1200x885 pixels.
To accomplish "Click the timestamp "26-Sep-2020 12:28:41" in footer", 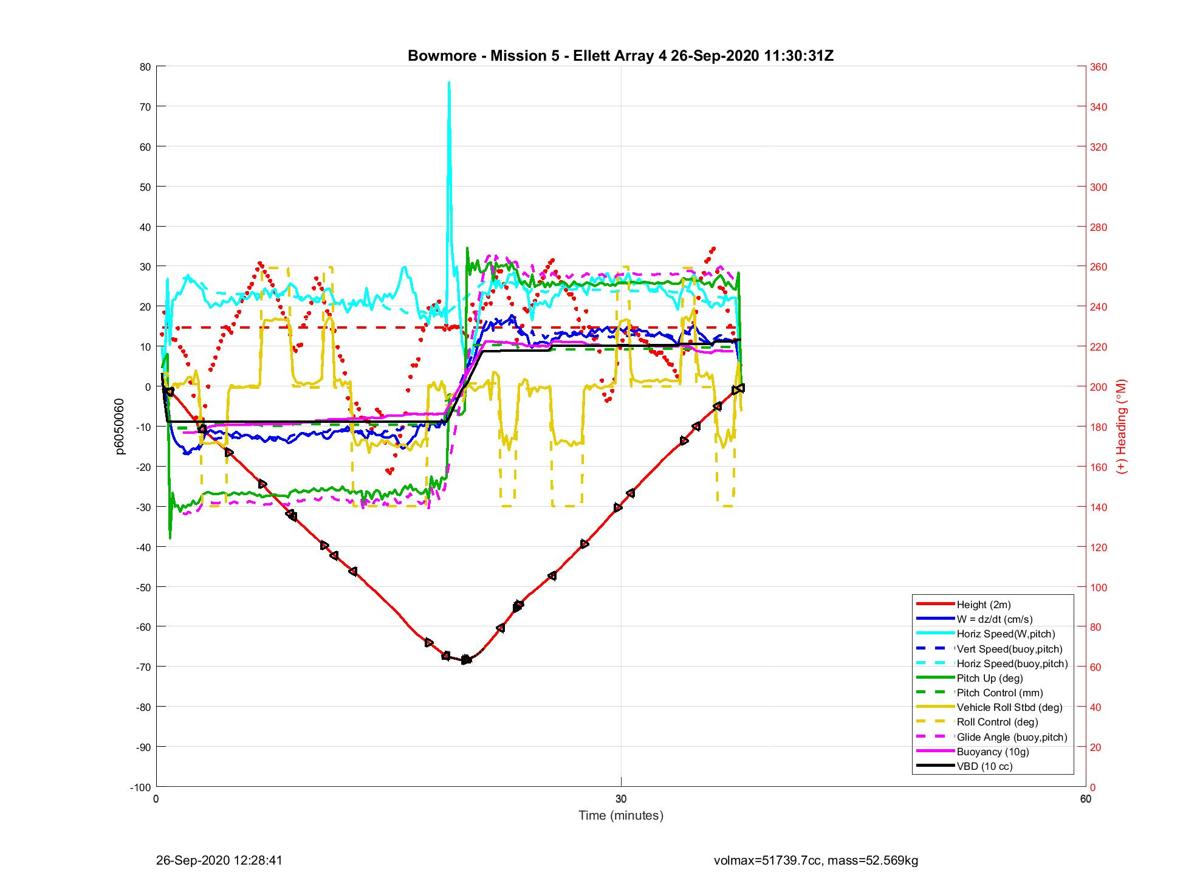I will point(221,860).
